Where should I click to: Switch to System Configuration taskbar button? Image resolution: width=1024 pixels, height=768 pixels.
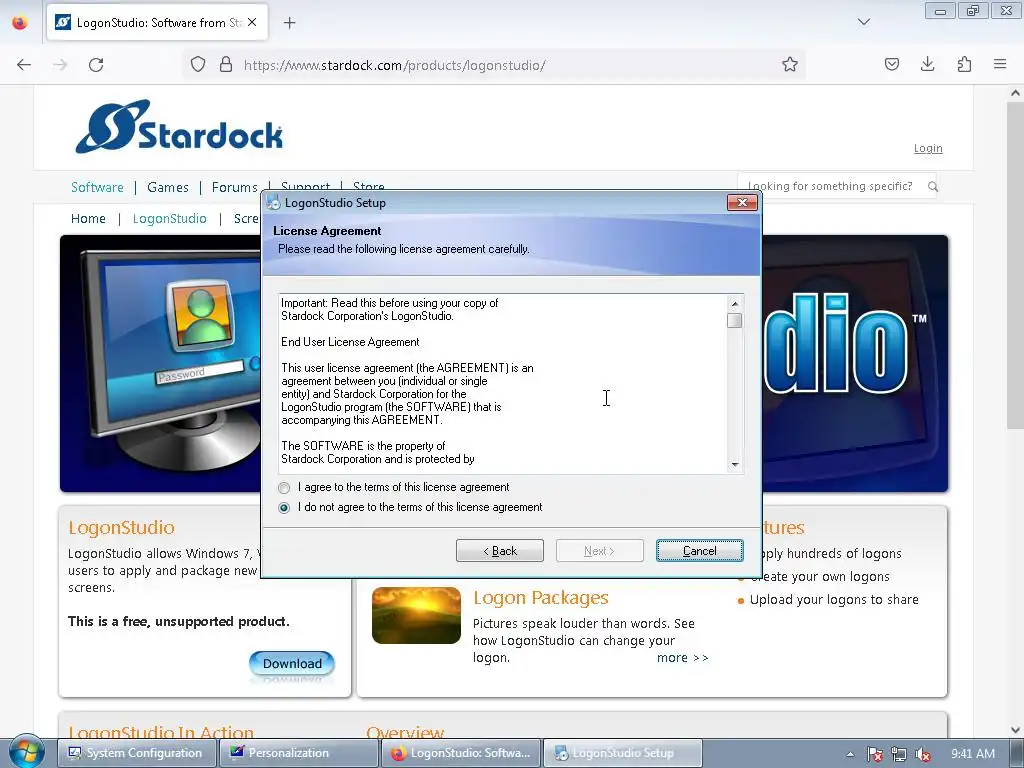click(135, 753)
